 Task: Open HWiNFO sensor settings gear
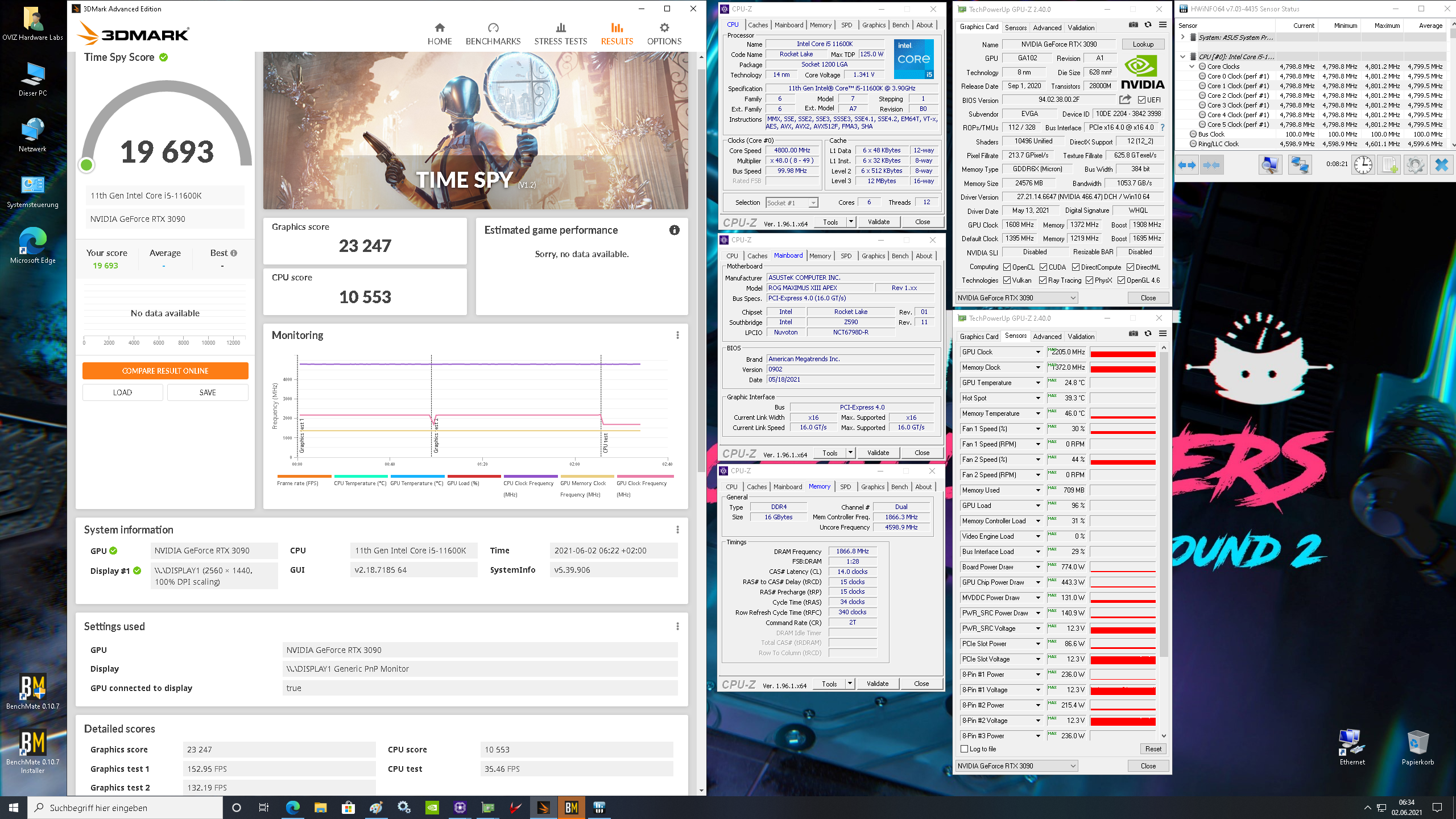[x=1416, y=165]
